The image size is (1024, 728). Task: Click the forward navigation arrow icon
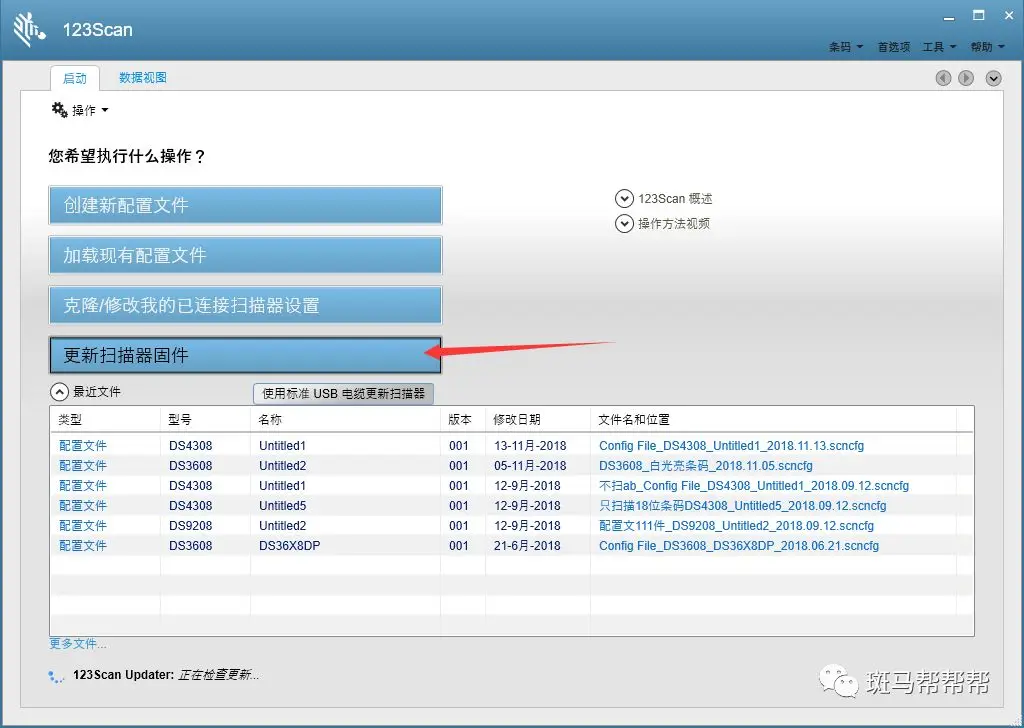[x=966, y=78]
